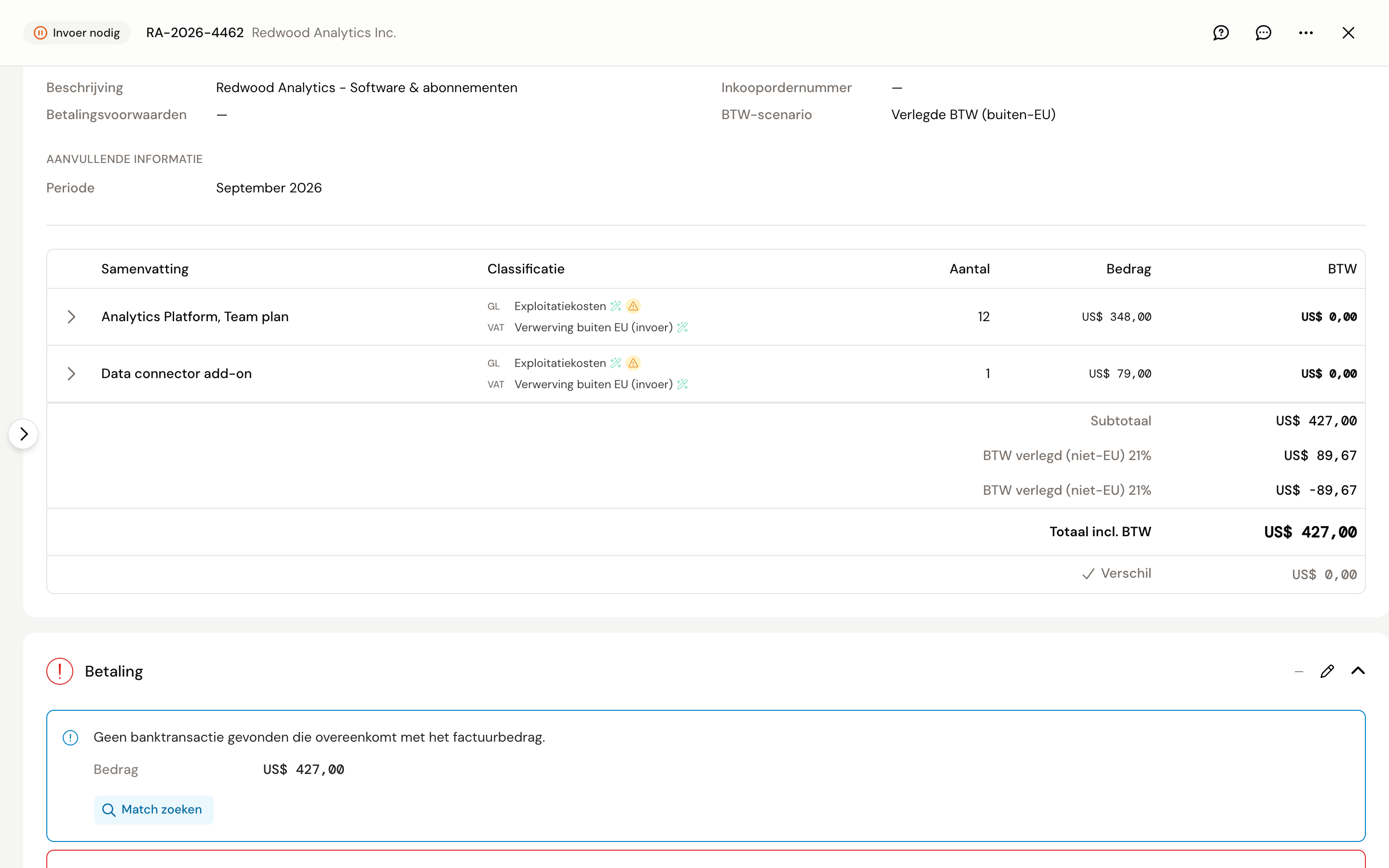This screenshot has height=868, width=1389.
Task: Click the US$ 348,00 amount cell
Action: [1117, 317]
